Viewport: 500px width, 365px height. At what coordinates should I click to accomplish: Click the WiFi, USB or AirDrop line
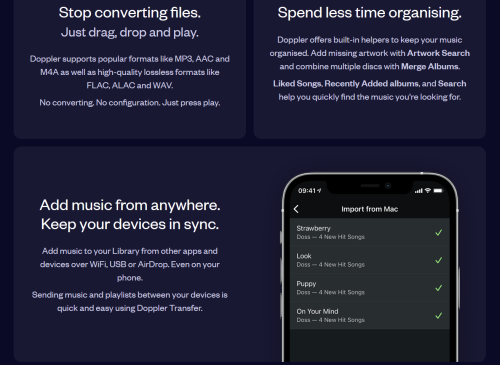(130, 264)
